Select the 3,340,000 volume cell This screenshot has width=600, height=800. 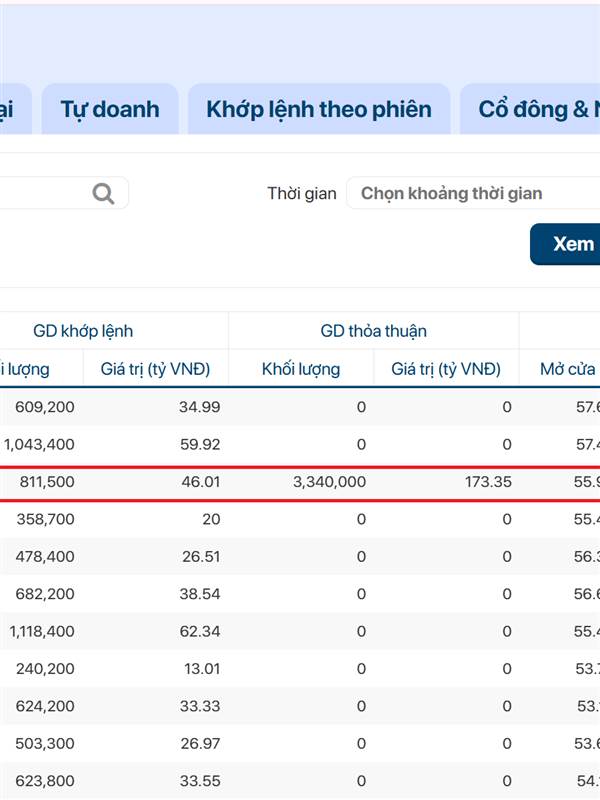tap(329, 482)
